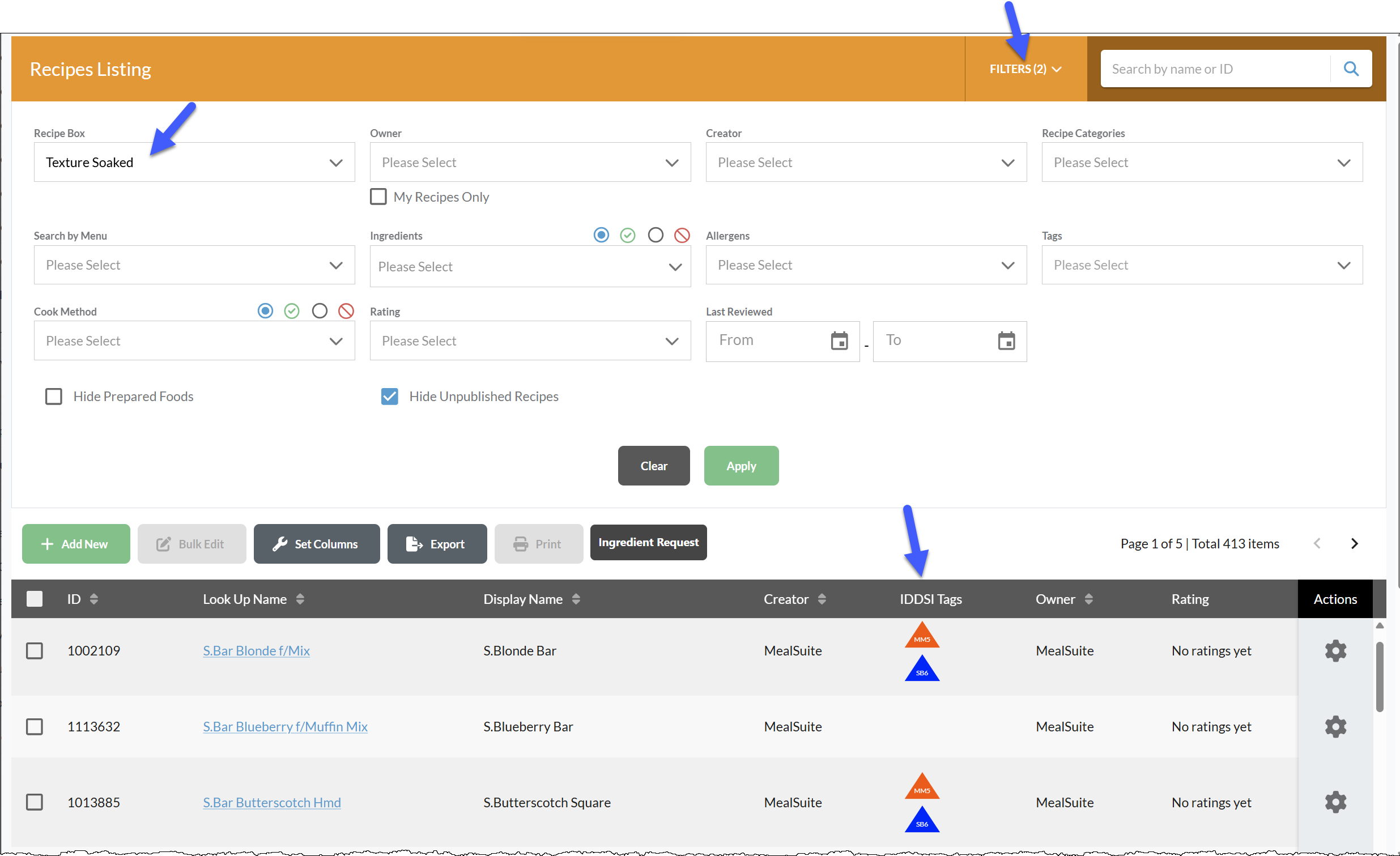
Task: Enable My Recipes Only checkbox
Action: (x=378, y=197)
